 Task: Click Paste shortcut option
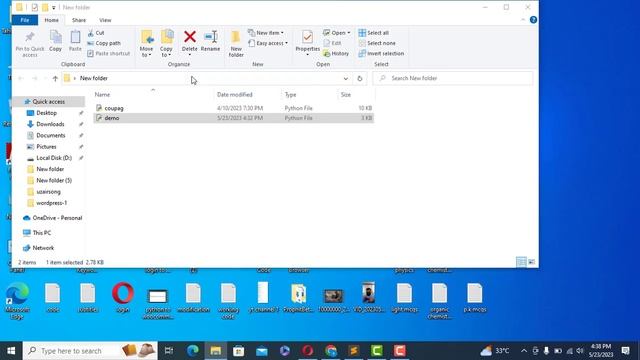tap(109, 53)
